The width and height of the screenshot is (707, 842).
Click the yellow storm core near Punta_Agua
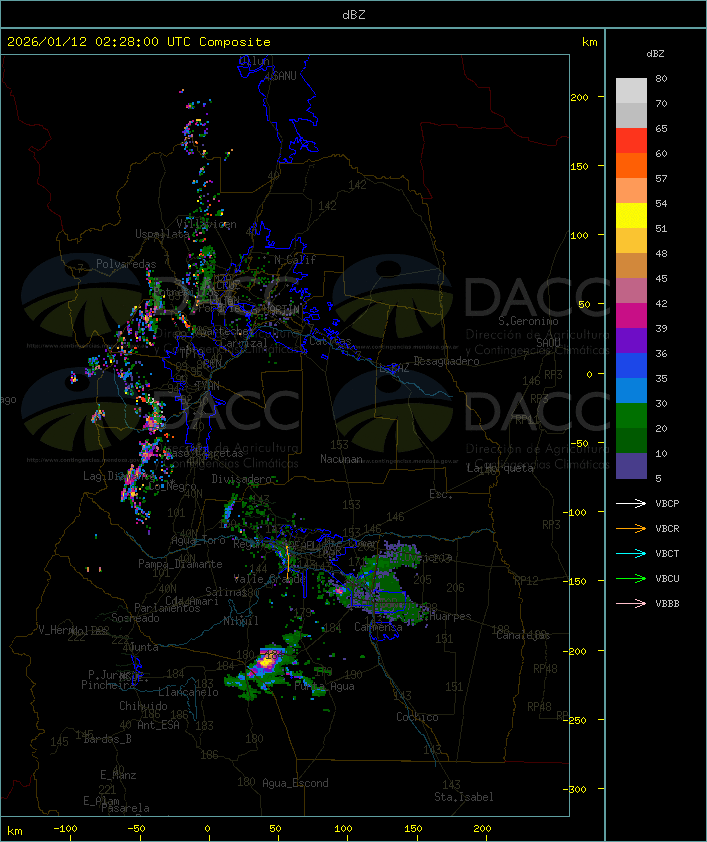click(x=266, y=660)
